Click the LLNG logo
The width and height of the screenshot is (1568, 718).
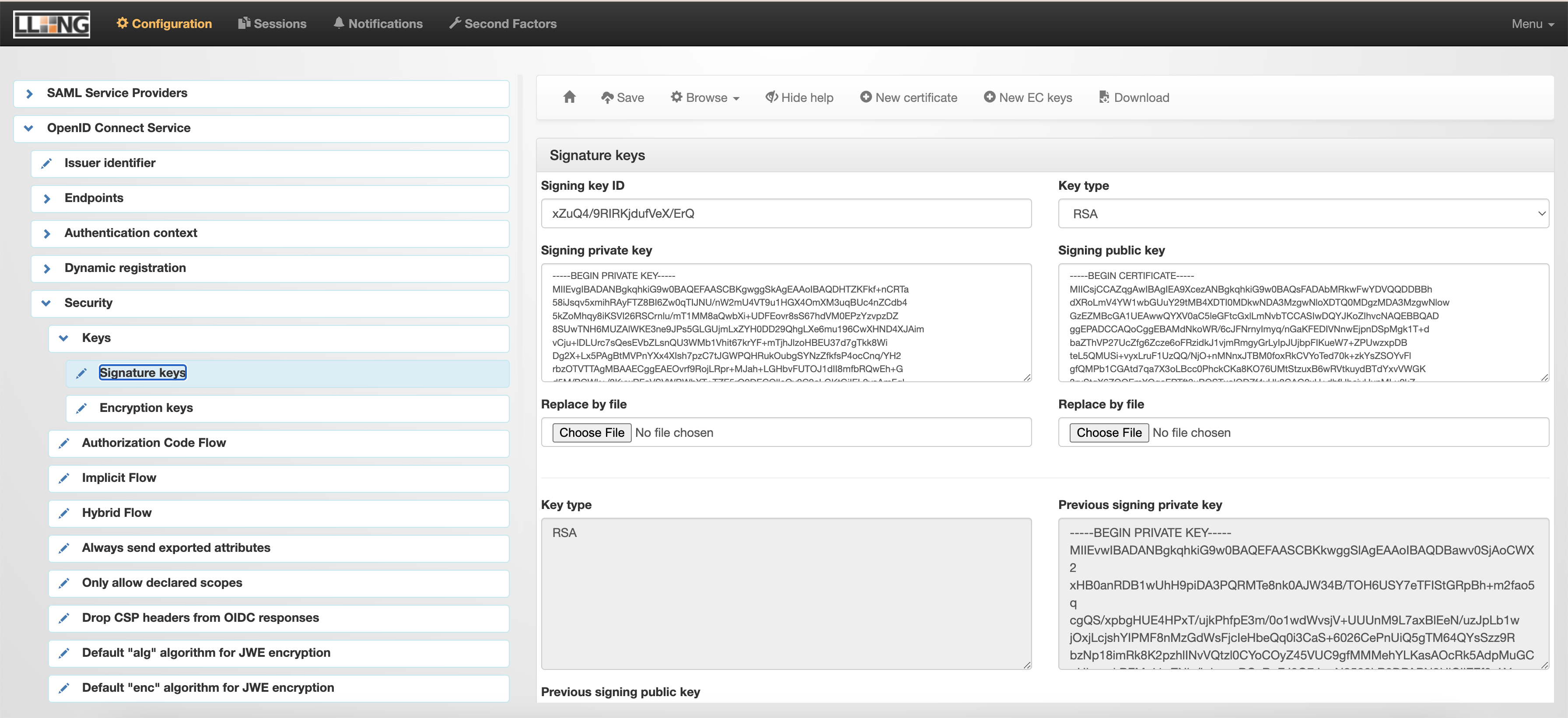52,24
